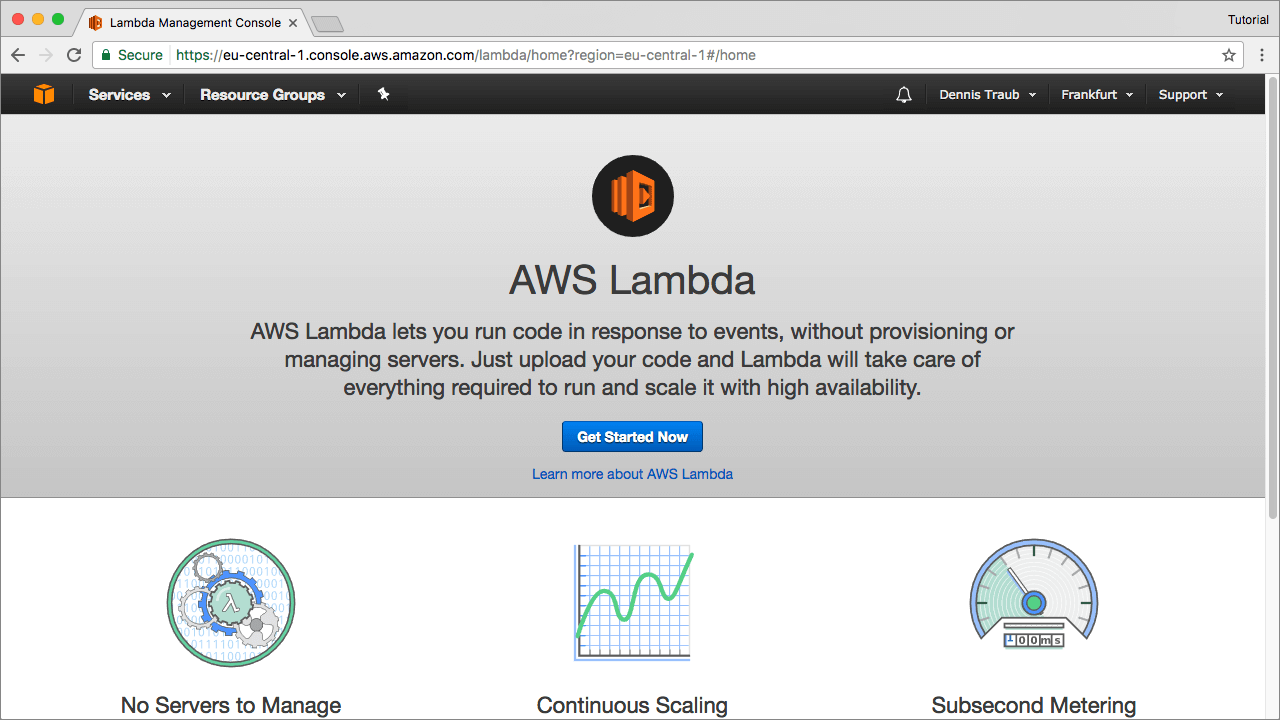Open the Dennis Traub account menu
Image resolution: width=1280 pixels, height=720 pixels.
987,95
